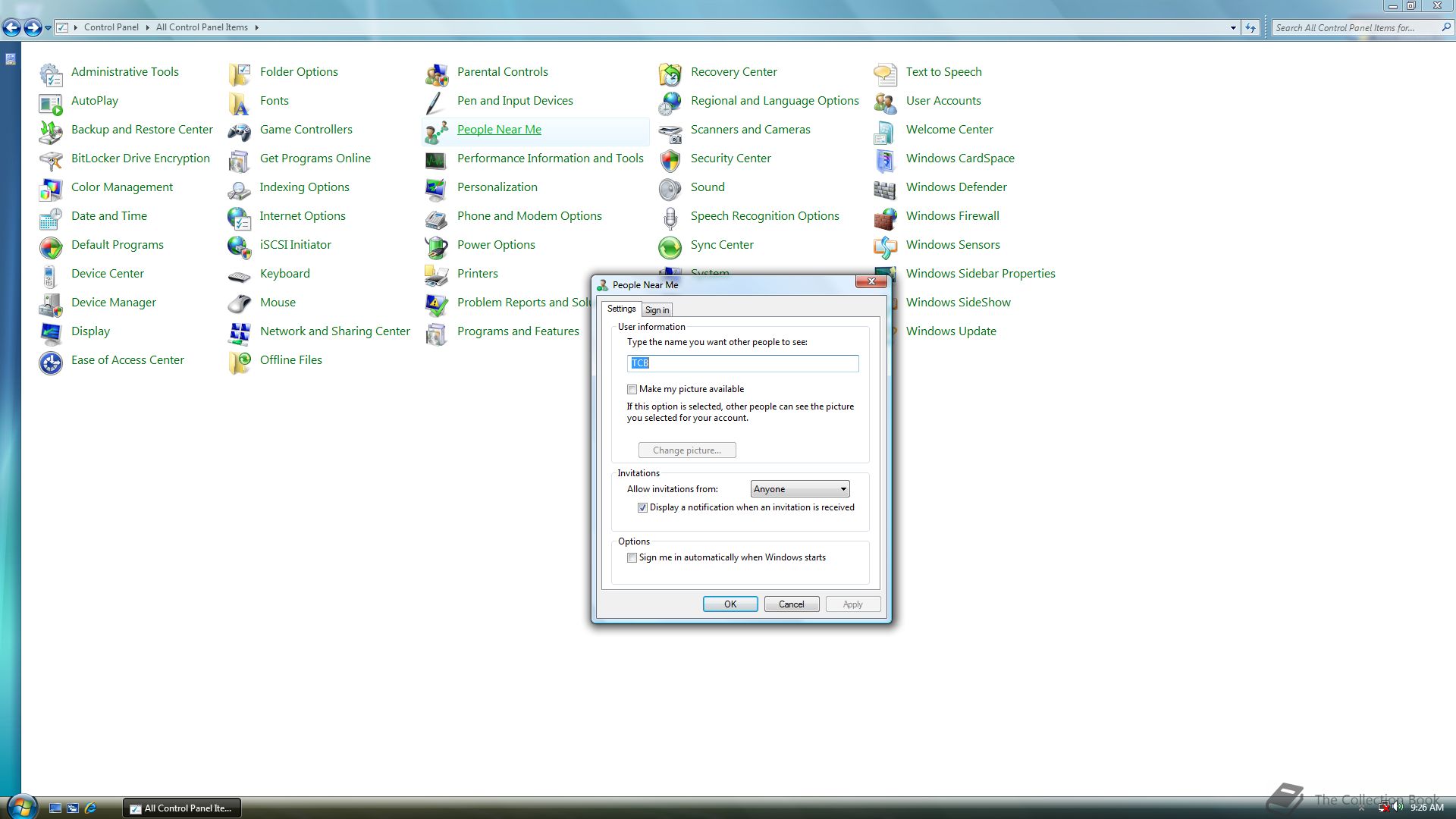Open Speech Recognition Options microphone icon
The image size is (1456, 819).
670,218
